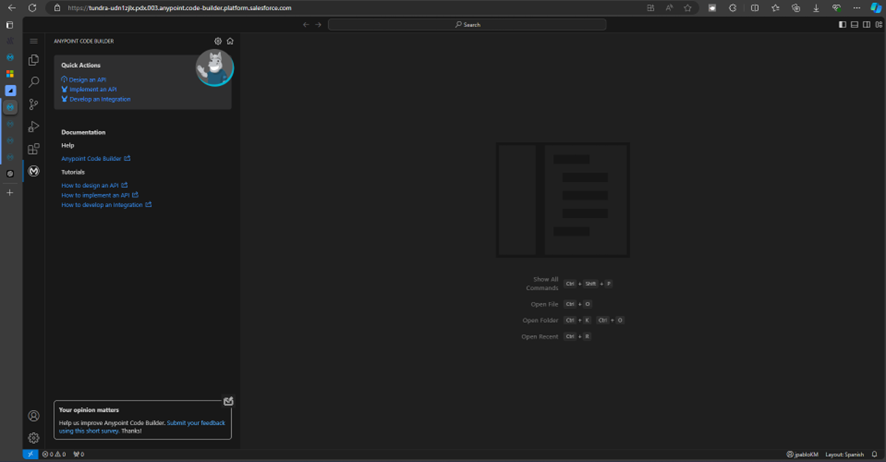The height and width of the screenshot is (462, 886).
Task: Open the Extensions view
Action: coord(34,149)
